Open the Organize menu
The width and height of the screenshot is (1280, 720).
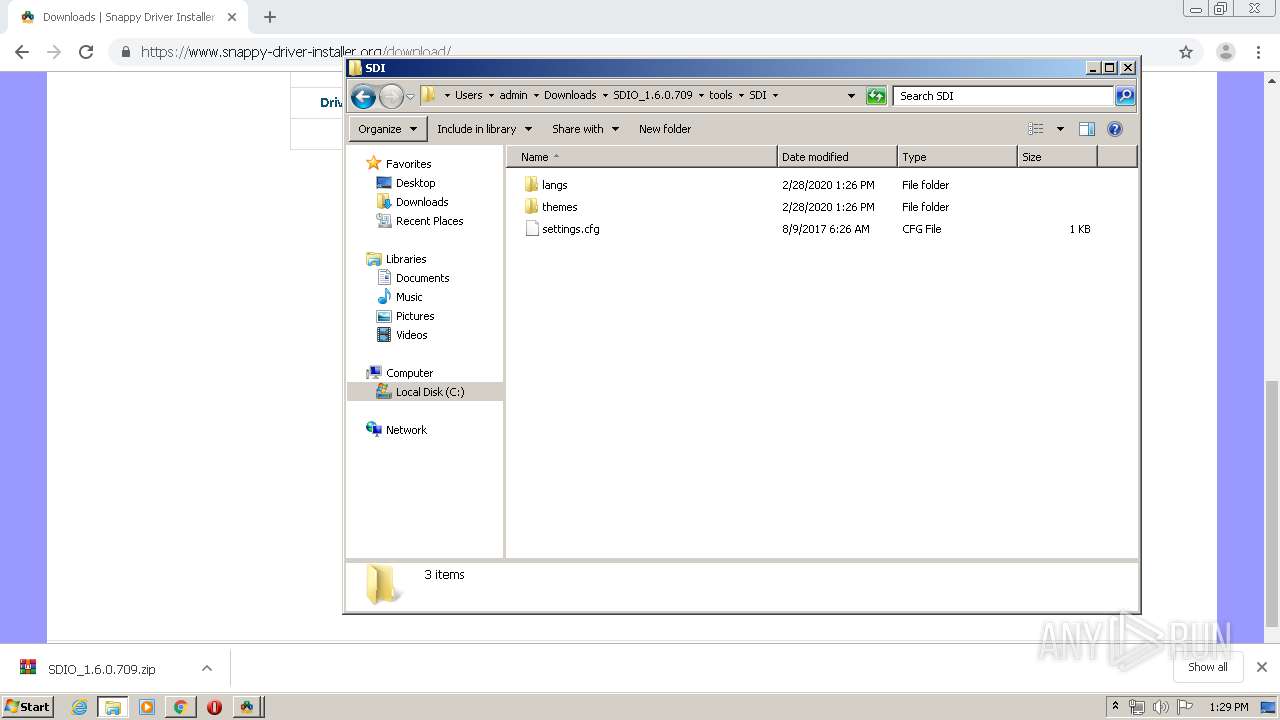click(388, 129)
